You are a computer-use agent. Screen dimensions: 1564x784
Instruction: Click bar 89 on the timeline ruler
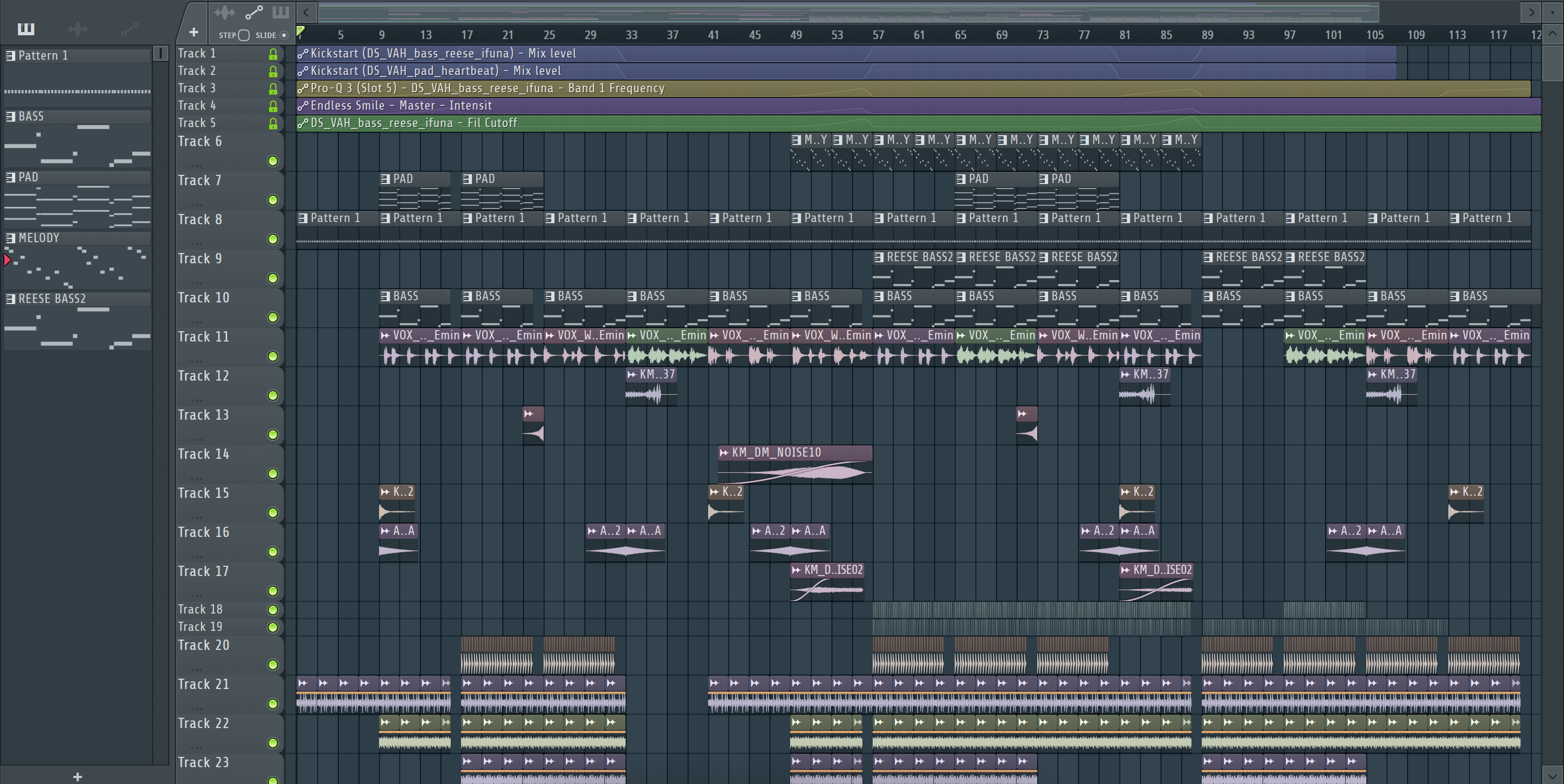click(1207, 35)
